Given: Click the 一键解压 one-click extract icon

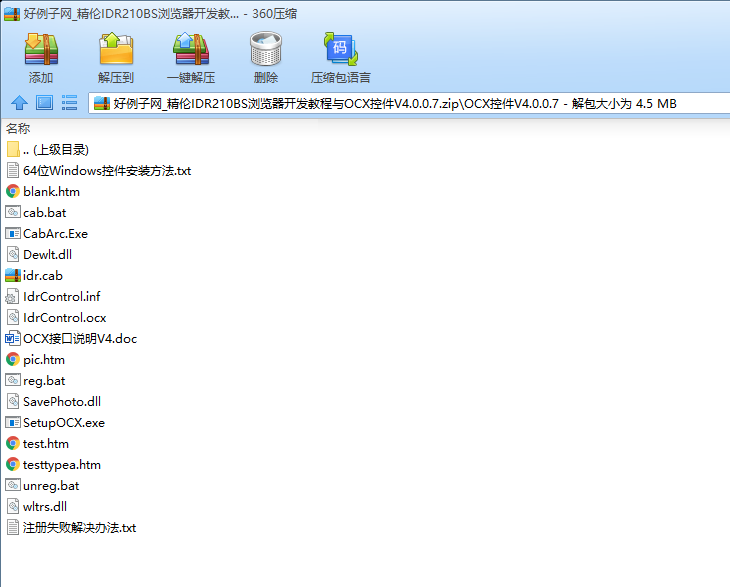Looking at the screenshot, I should point(191,49).
